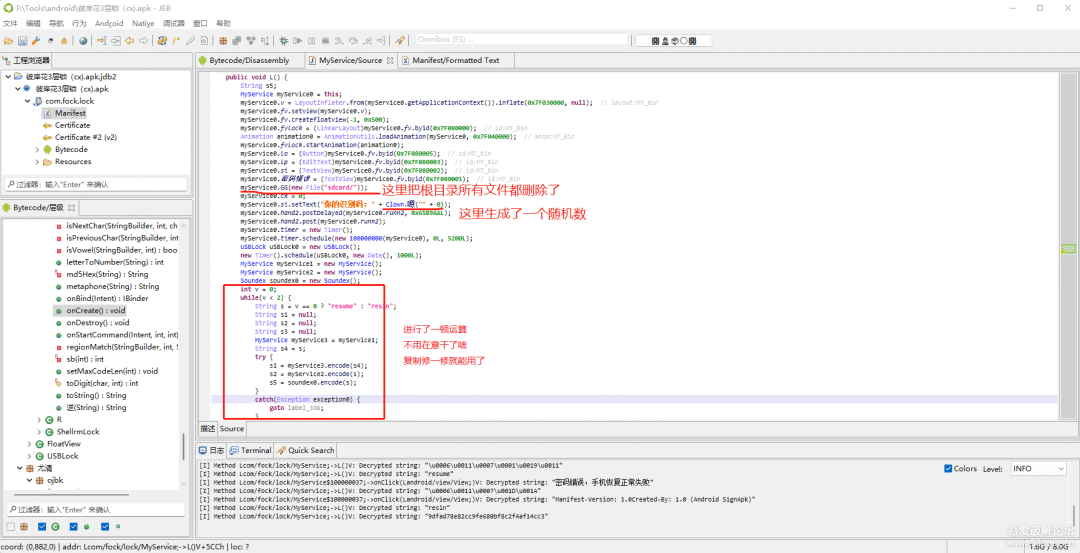Open the 调试器 menu
Image resolution: width=1080 pixels, height=553 pixels.
coord(174,23)
